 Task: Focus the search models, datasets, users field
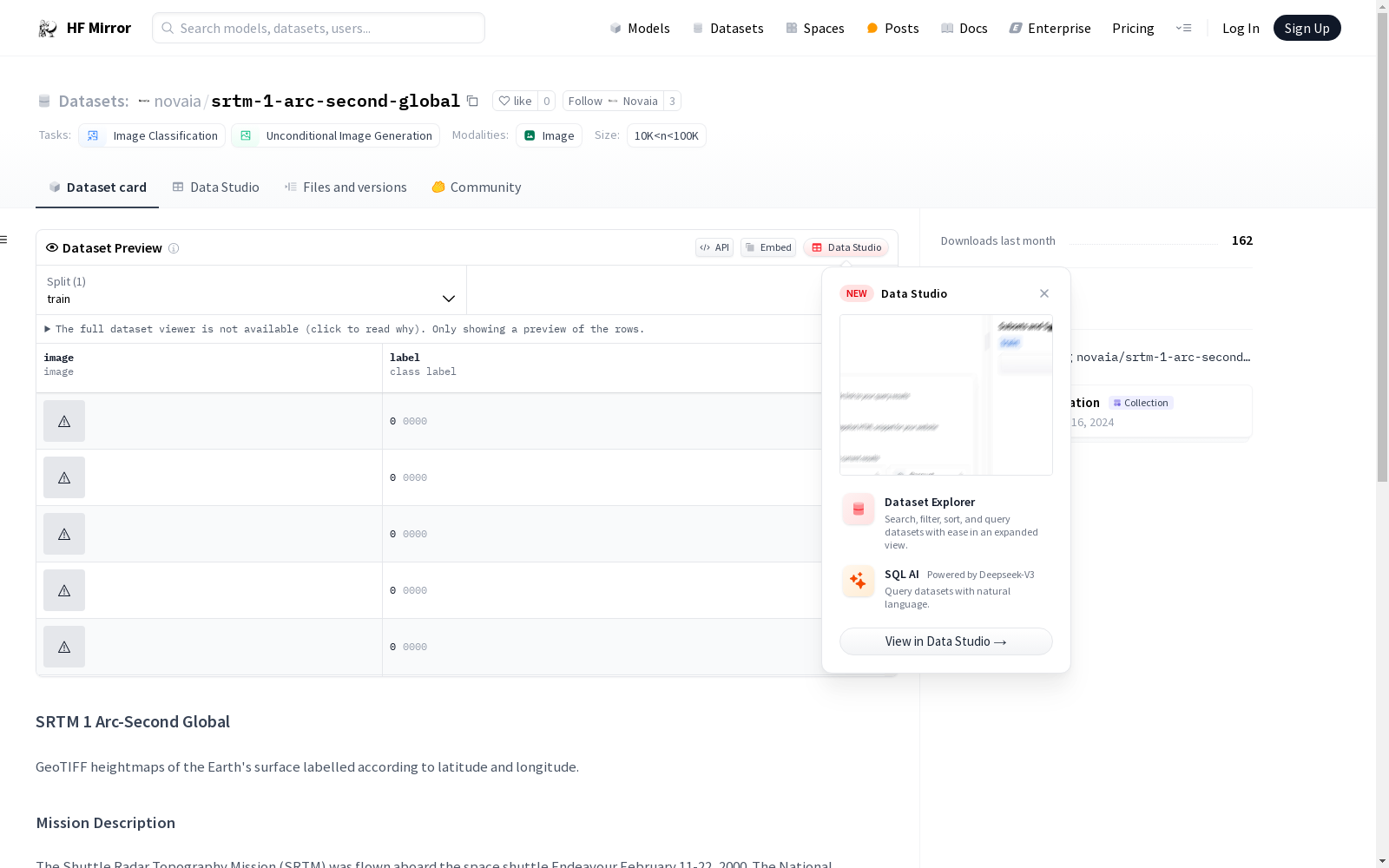point(319,28)
